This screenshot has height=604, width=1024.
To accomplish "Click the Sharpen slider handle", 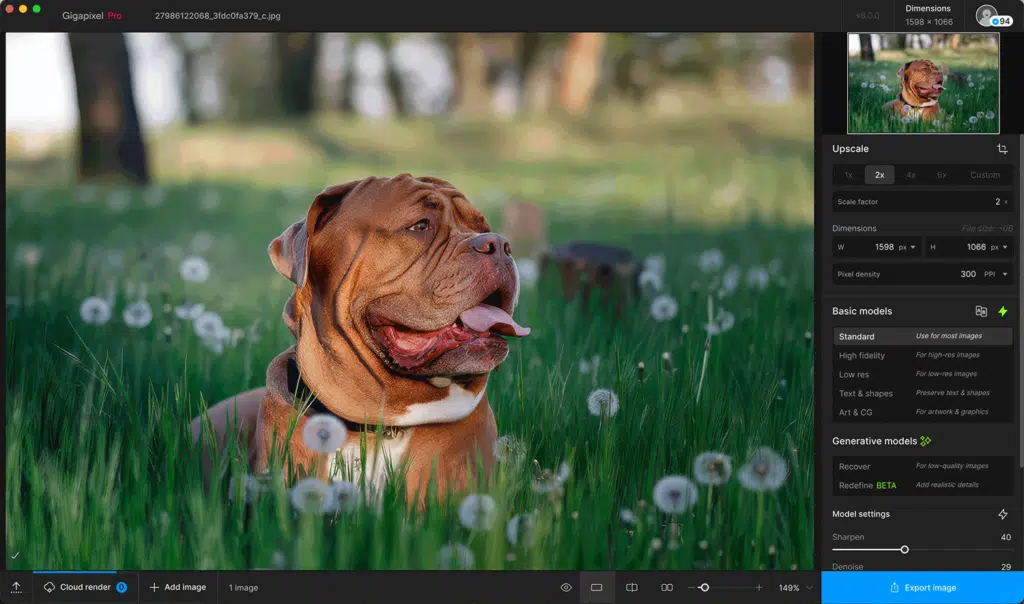I will (x=904, y=549).
